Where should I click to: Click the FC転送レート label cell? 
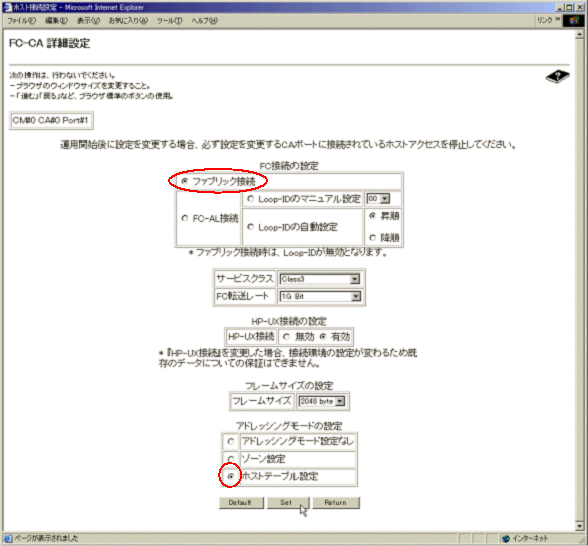pos(245,296)
